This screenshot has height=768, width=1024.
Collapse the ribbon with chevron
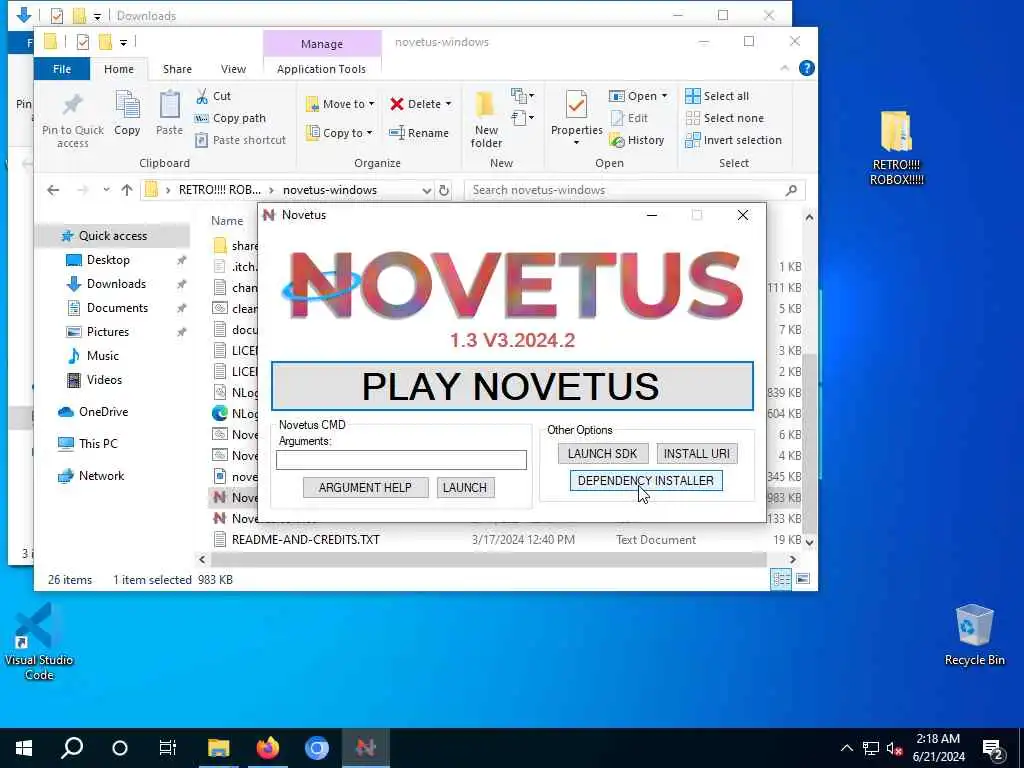(x=785, y=69)
